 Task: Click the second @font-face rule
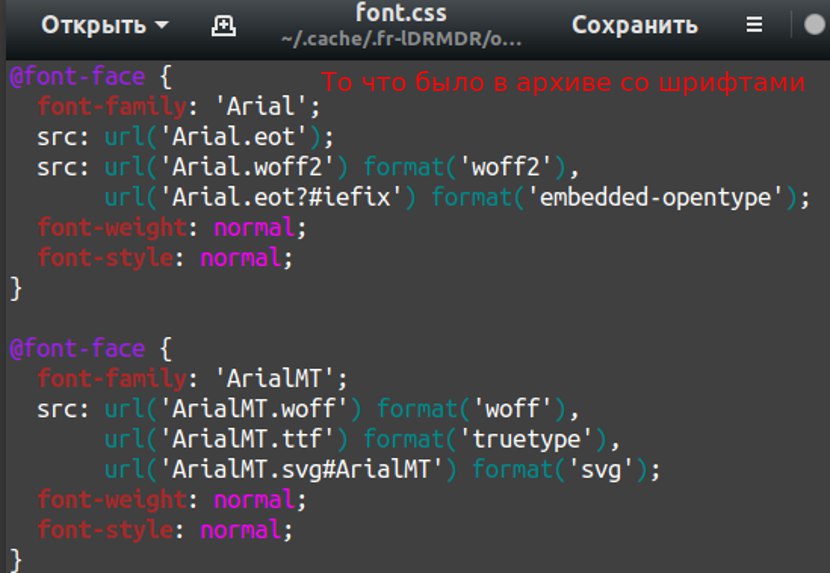tap(77, 349)
